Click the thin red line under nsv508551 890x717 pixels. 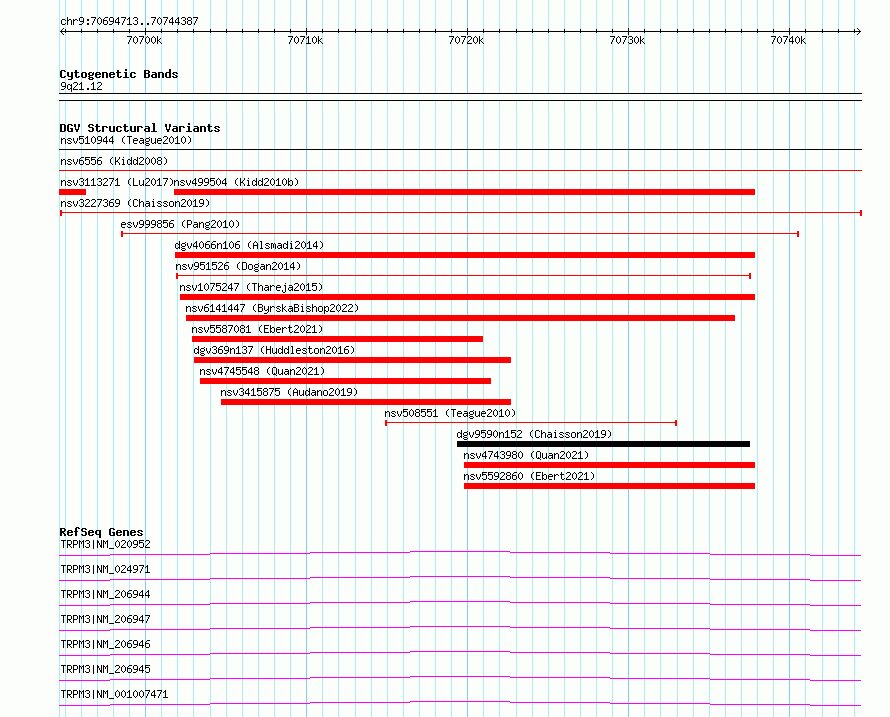tap(531, 423)
